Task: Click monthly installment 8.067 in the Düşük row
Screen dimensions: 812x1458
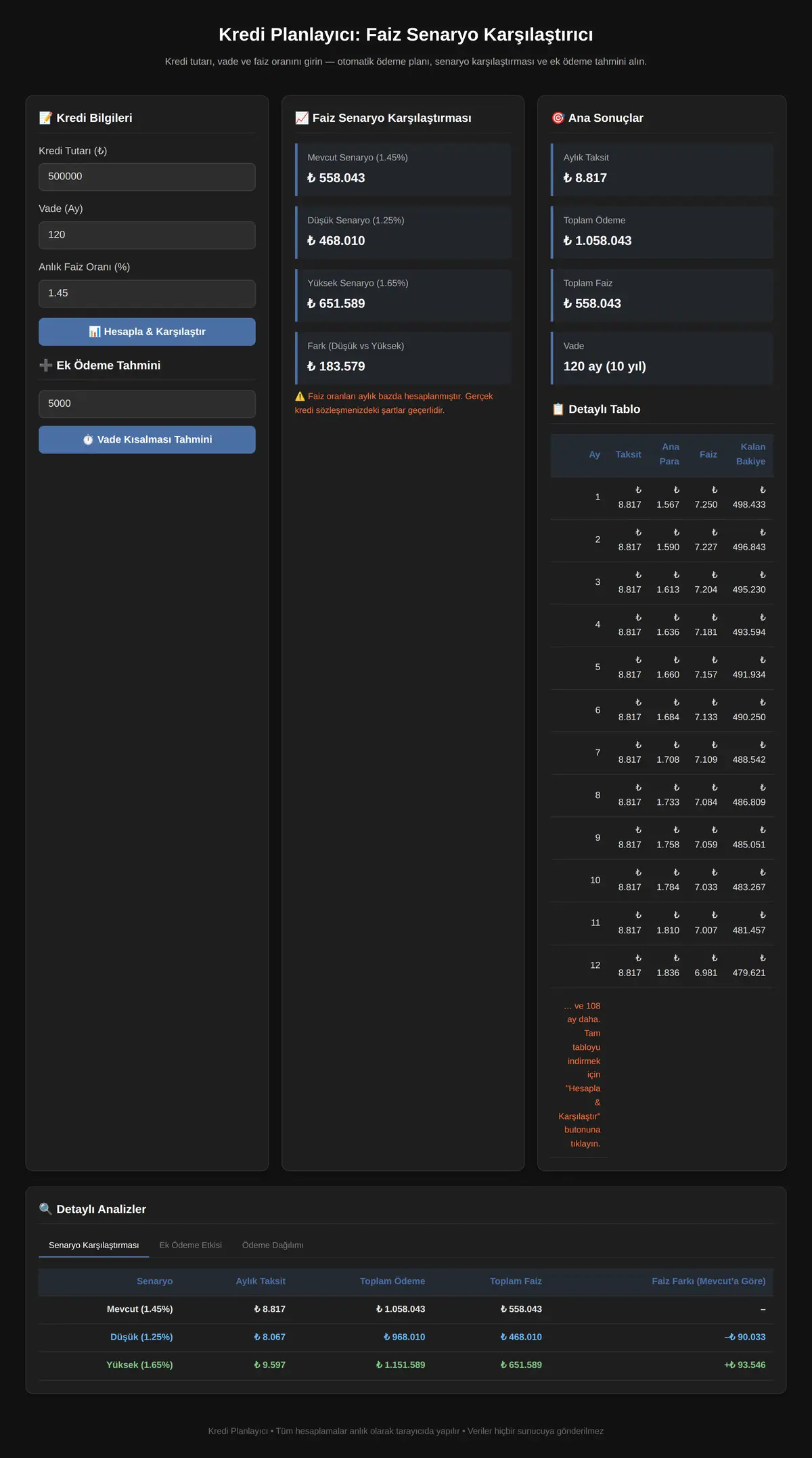Action: tap(269, 1337)
